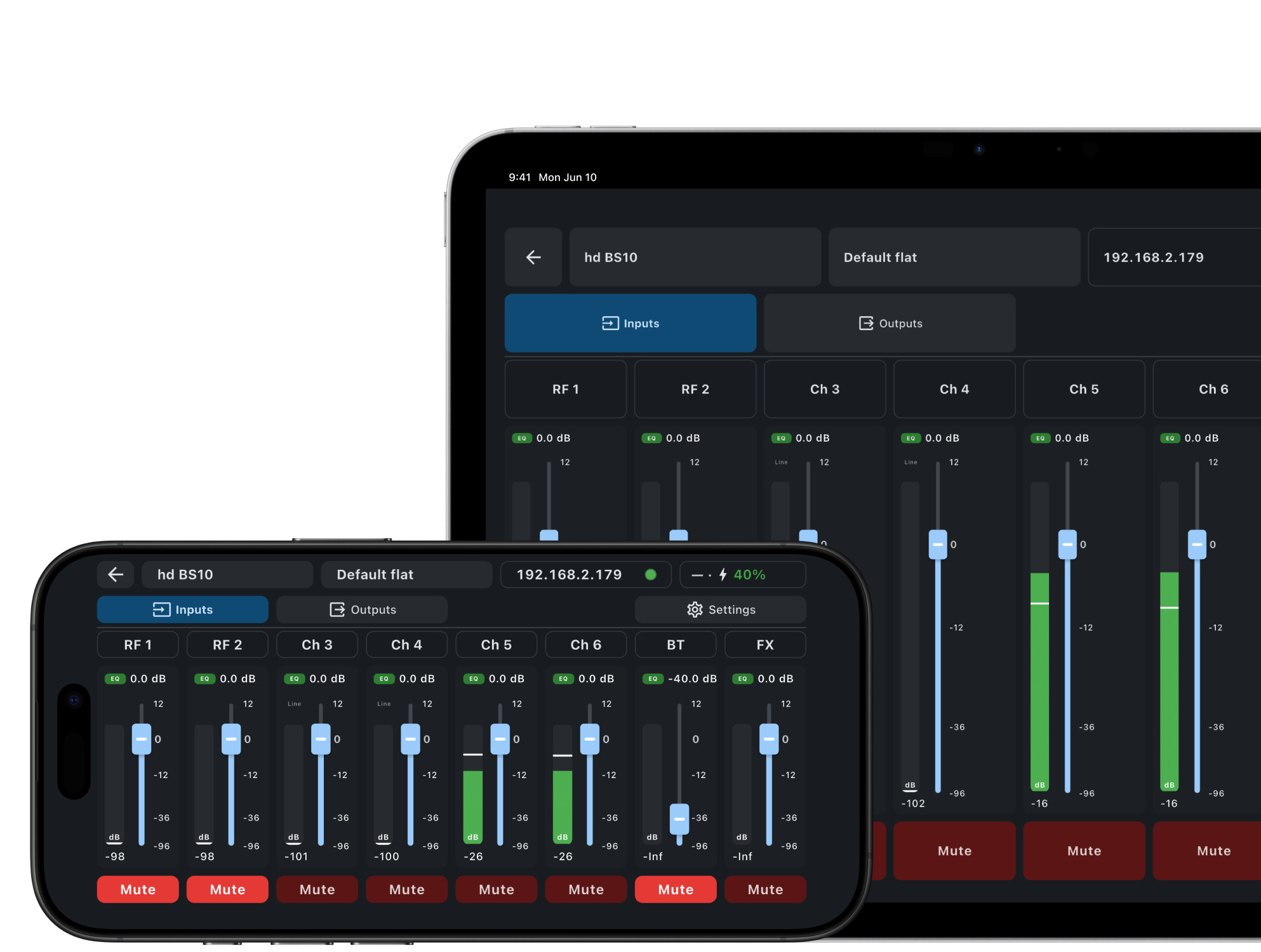Unmute RF 2 on the phone

[227, 889]
